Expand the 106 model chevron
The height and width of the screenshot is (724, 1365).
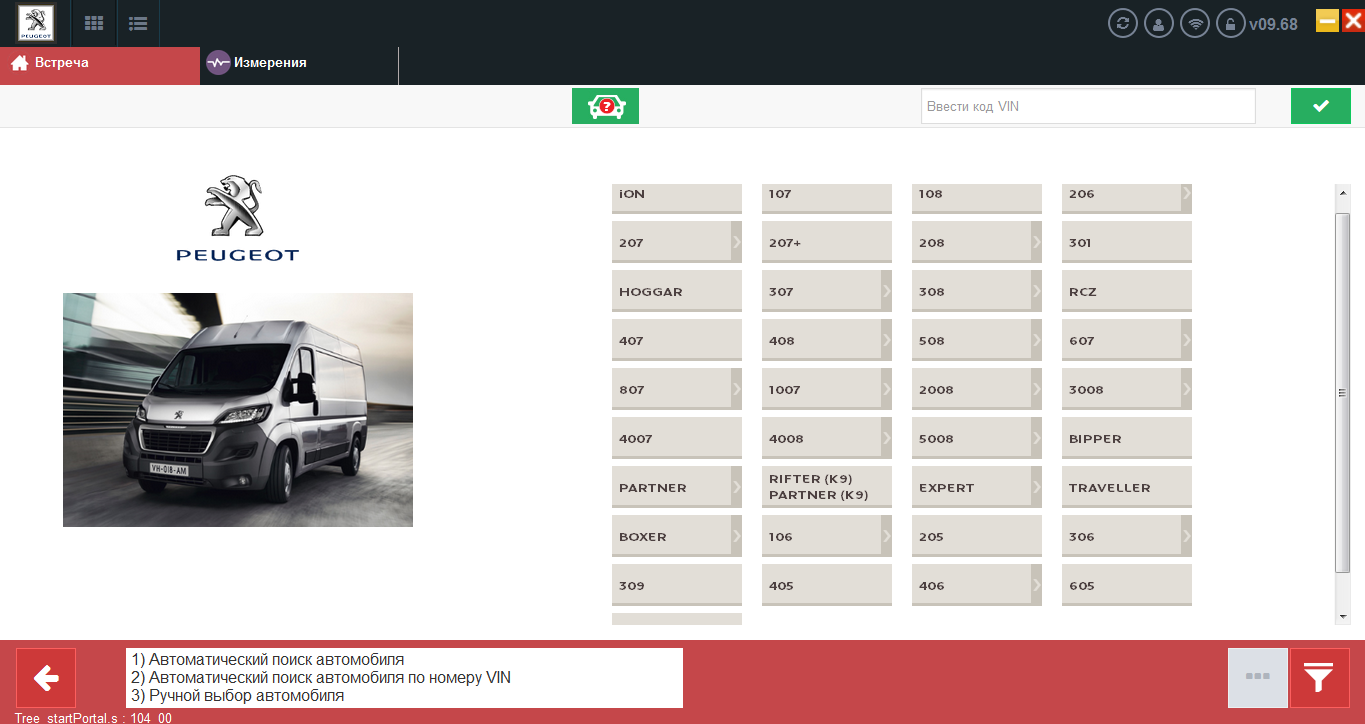point(887,536)
